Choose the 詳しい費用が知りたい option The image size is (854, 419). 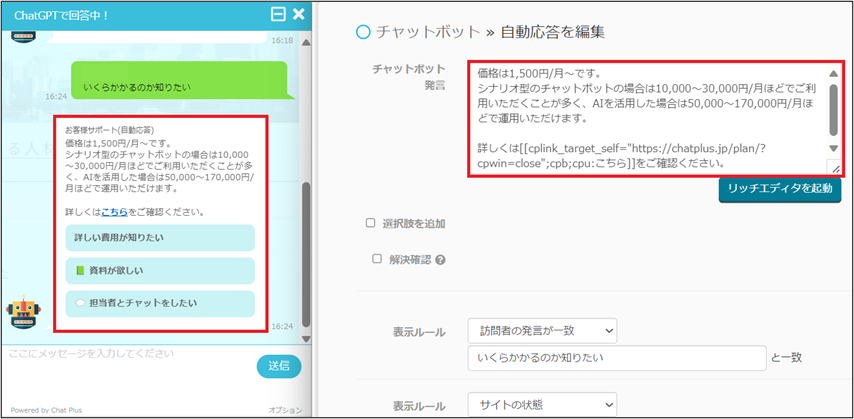tap(155, 237)
